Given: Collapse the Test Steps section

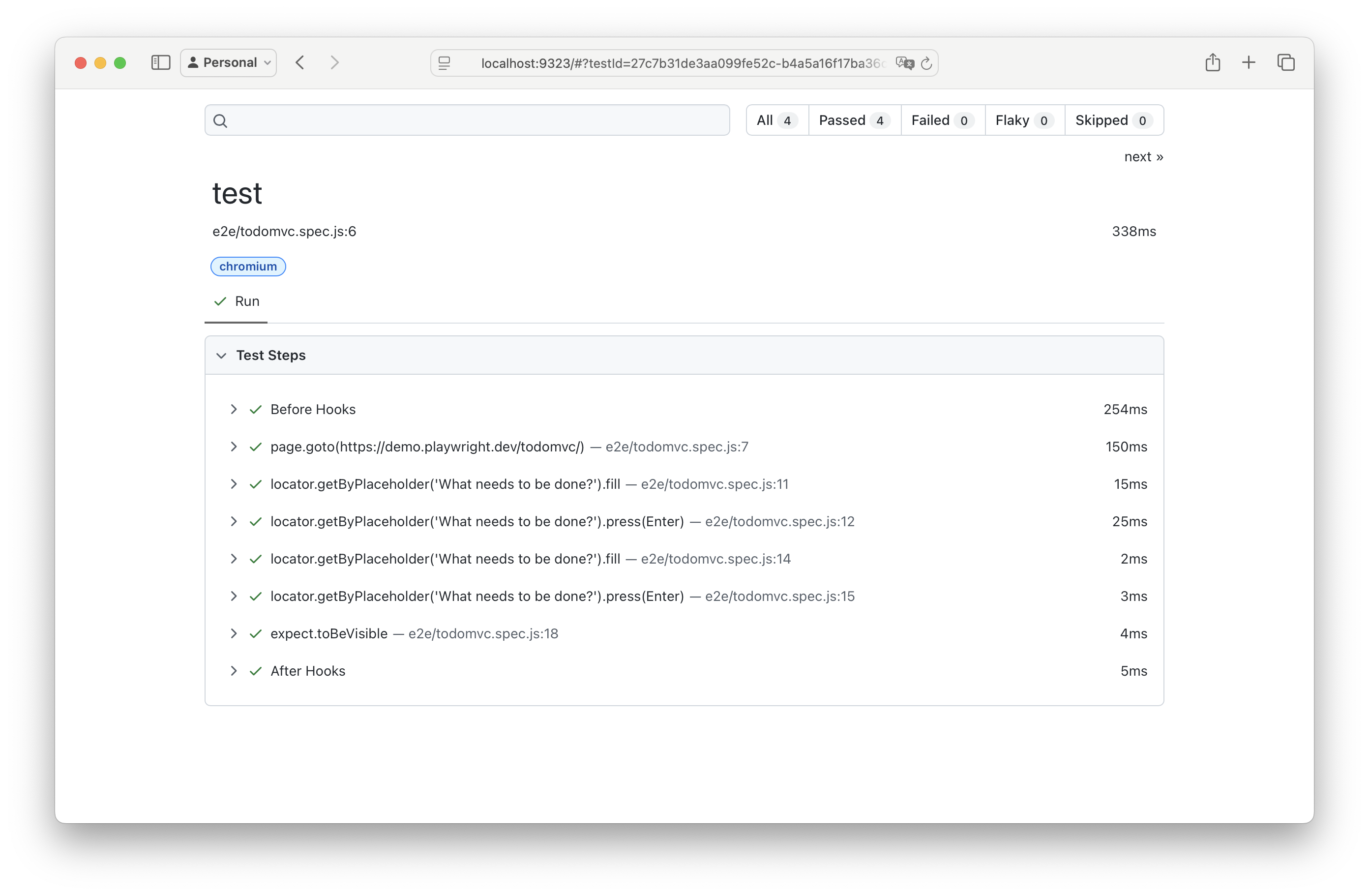Looking at the screenshot, I should 222,356.
